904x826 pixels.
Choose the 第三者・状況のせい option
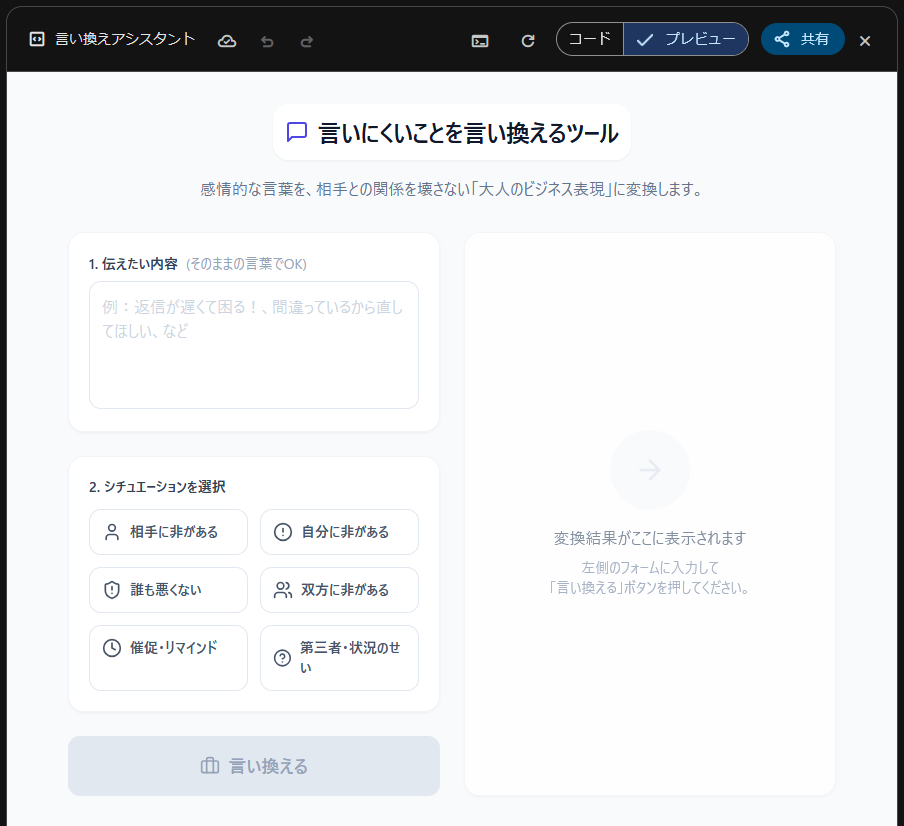pos(339,658)
